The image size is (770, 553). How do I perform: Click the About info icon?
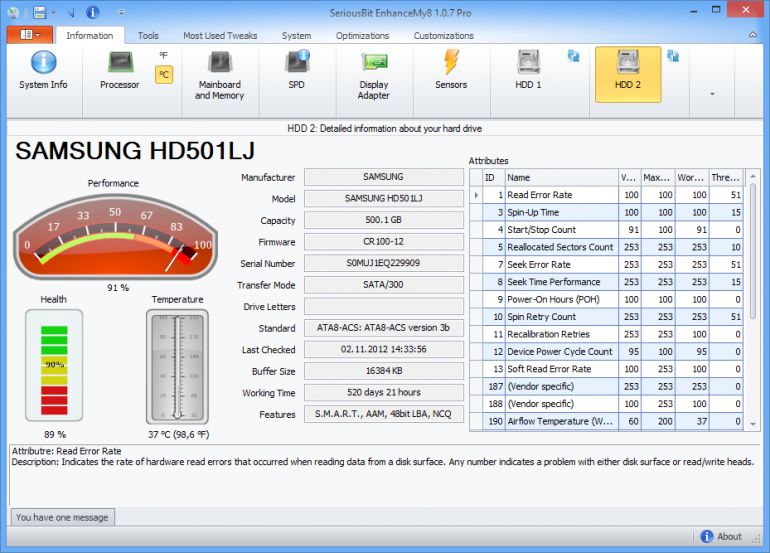coord(706,536)
